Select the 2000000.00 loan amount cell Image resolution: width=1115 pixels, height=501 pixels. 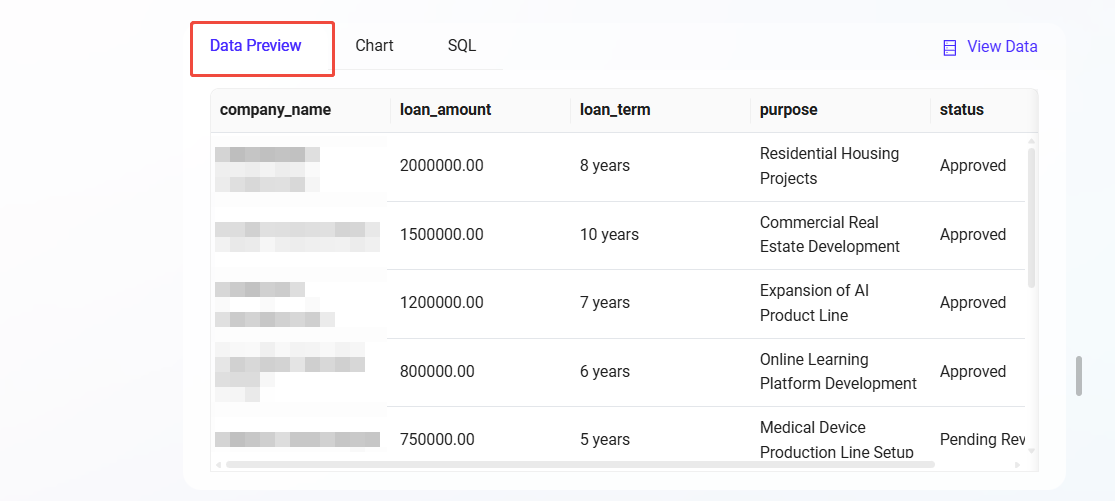point(441,166)
